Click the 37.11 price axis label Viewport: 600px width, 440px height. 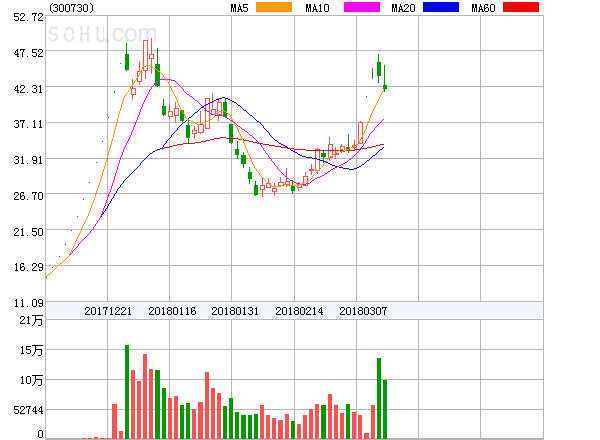coord(28,124)
